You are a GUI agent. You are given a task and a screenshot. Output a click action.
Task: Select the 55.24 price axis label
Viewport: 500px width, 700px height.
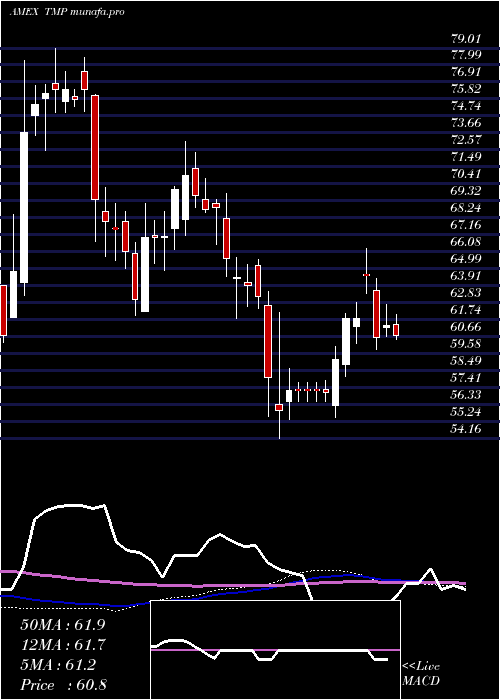466,411
